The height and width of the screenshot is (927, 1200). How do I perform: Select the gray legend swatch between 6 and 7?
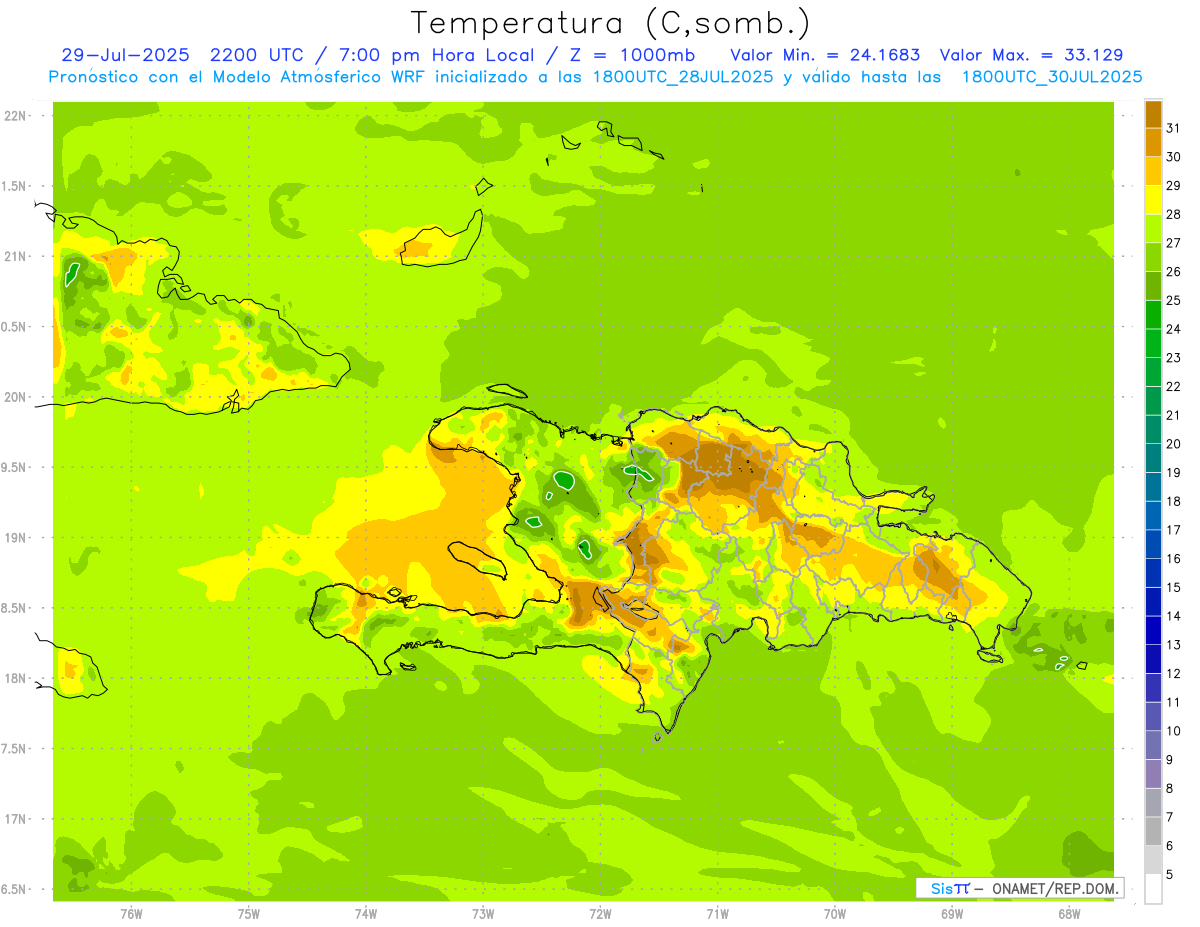click(1153, 831)
